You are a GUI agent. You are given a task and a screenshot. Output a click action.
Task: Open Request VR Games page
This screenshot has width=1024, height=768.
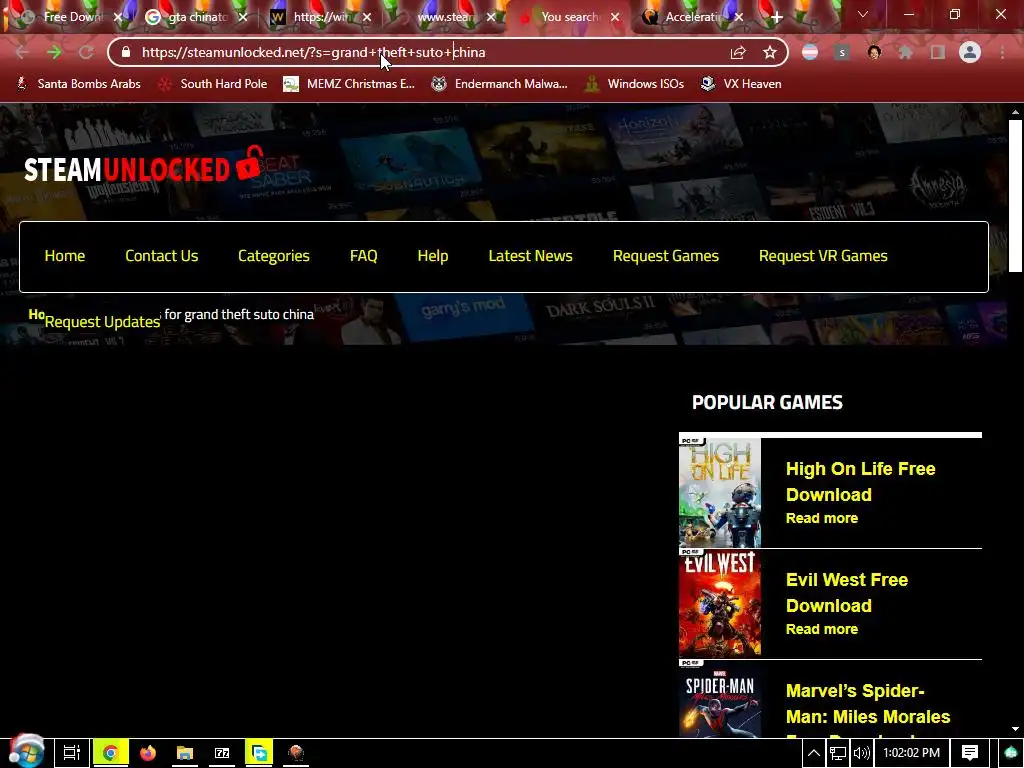point(823,256)
